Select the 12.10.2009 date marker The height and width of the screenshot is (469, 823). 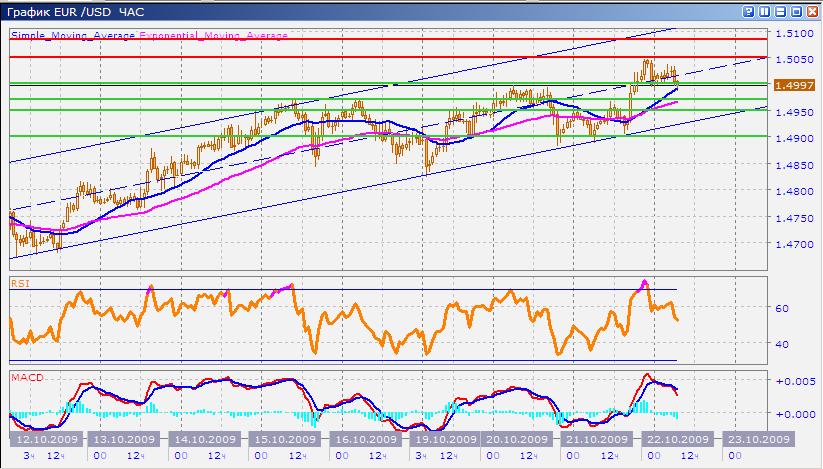[47, 439]
